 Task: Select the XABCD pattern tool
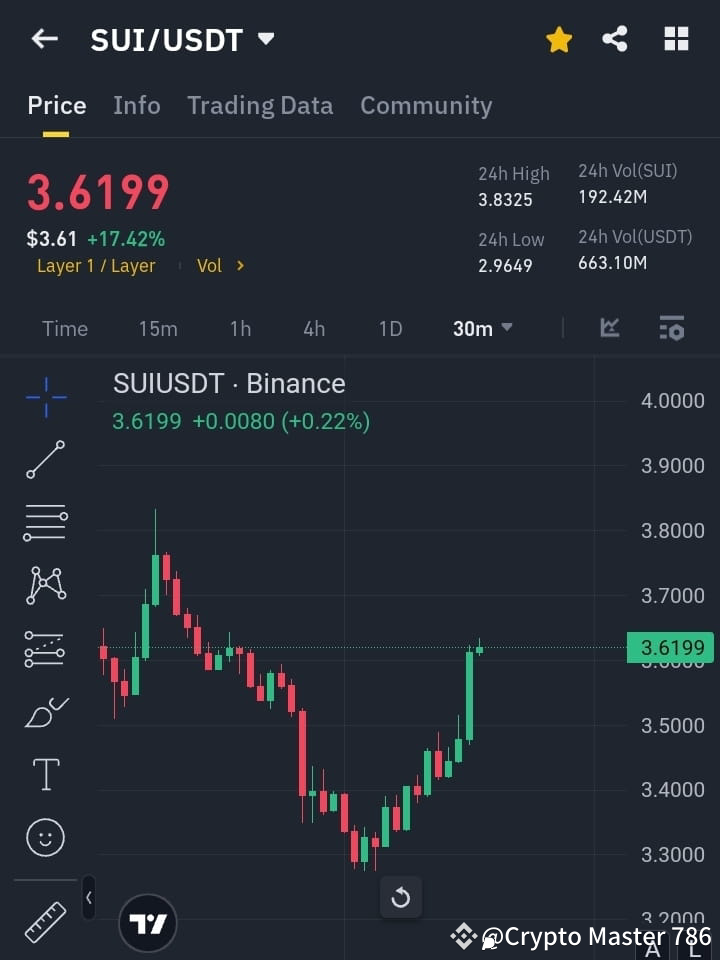click(x=46, y=585)
